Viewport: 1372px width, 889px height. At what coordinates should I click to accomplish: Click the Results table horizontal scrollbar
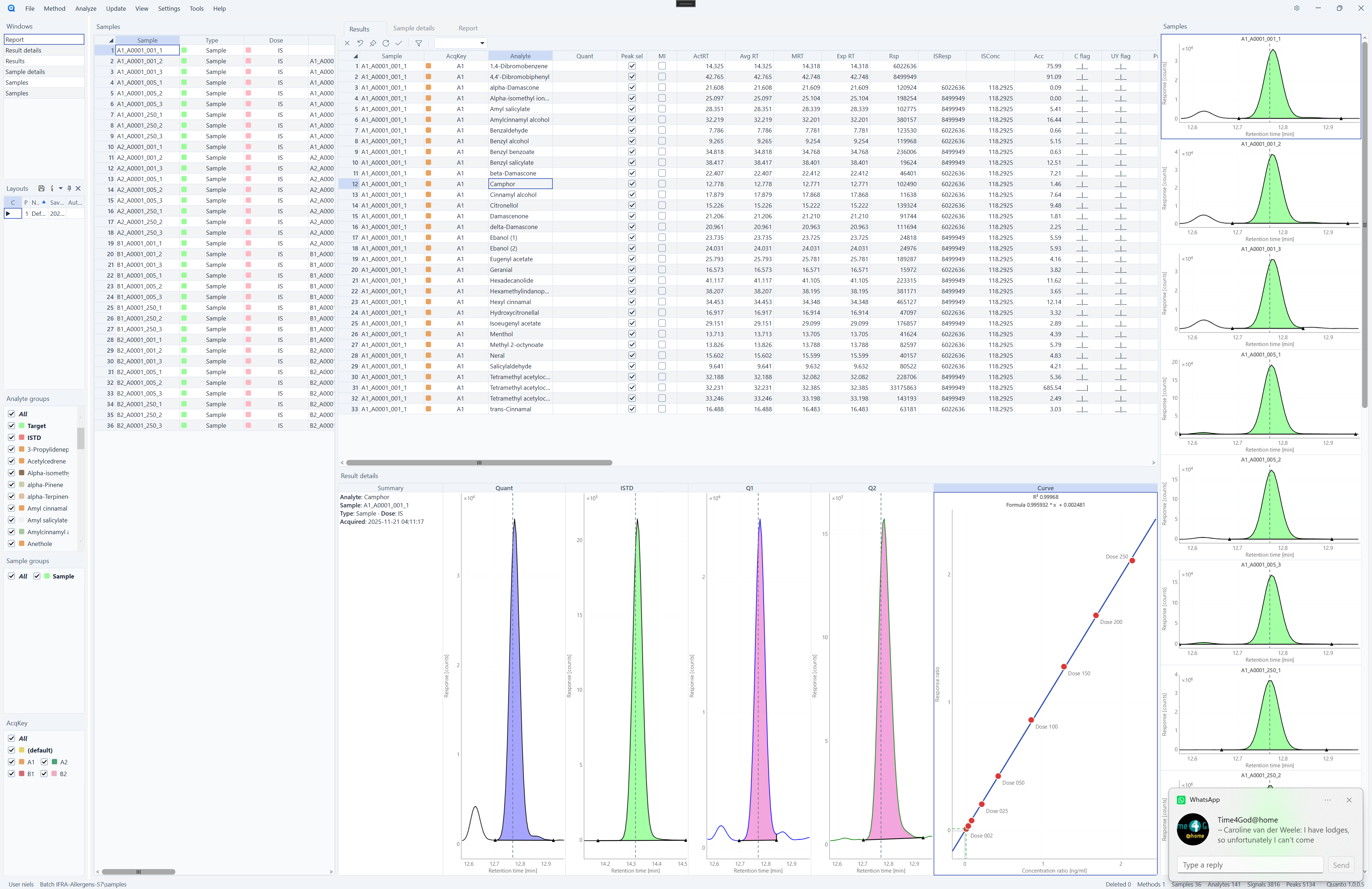click(x=478, y=462)
